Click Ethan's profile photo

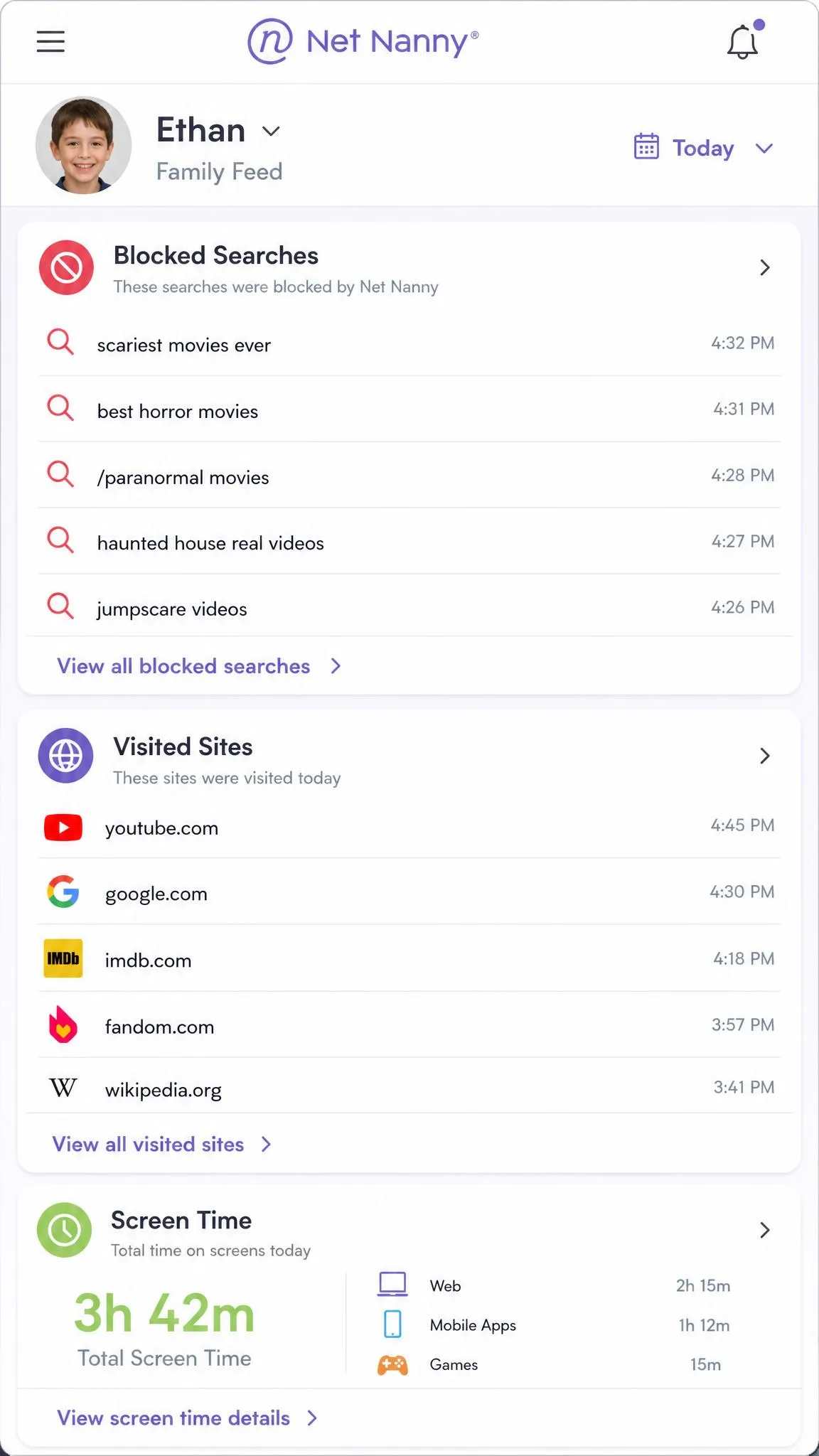pos(84,146)
